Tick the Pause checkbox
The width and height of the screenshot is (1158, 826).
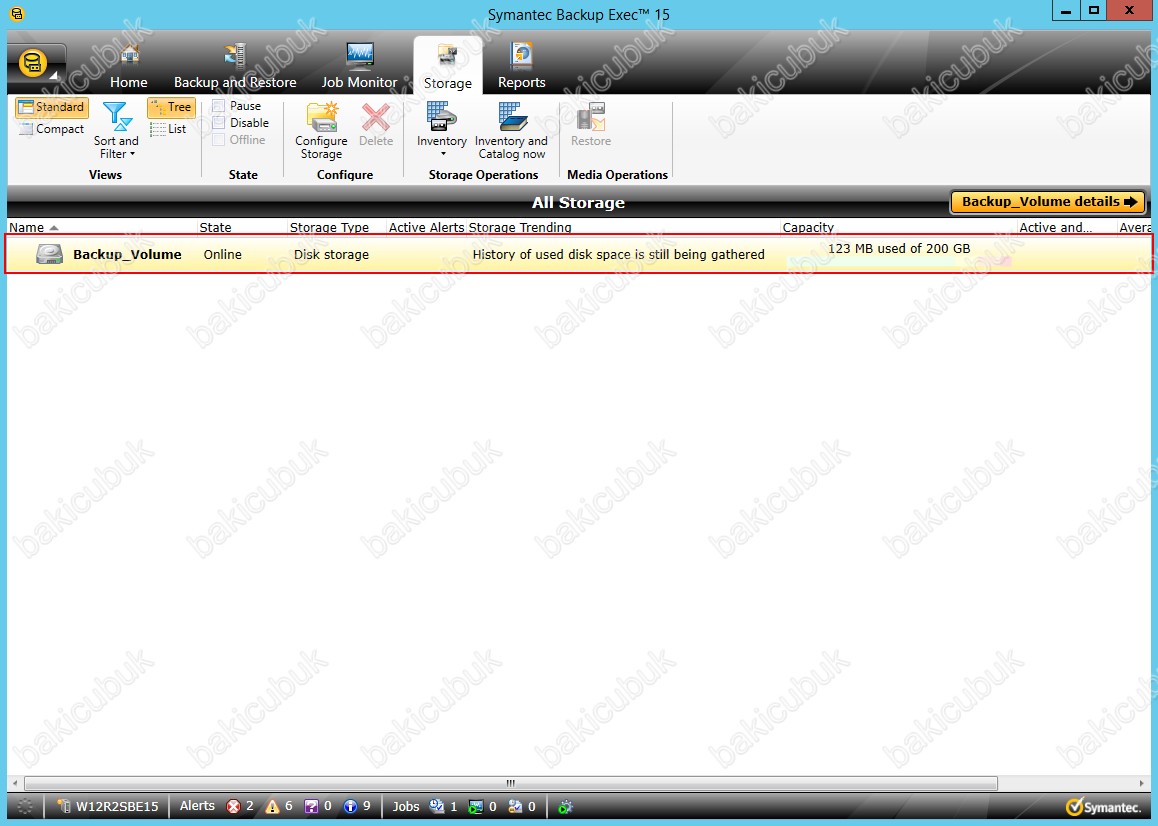click(219, 106)
